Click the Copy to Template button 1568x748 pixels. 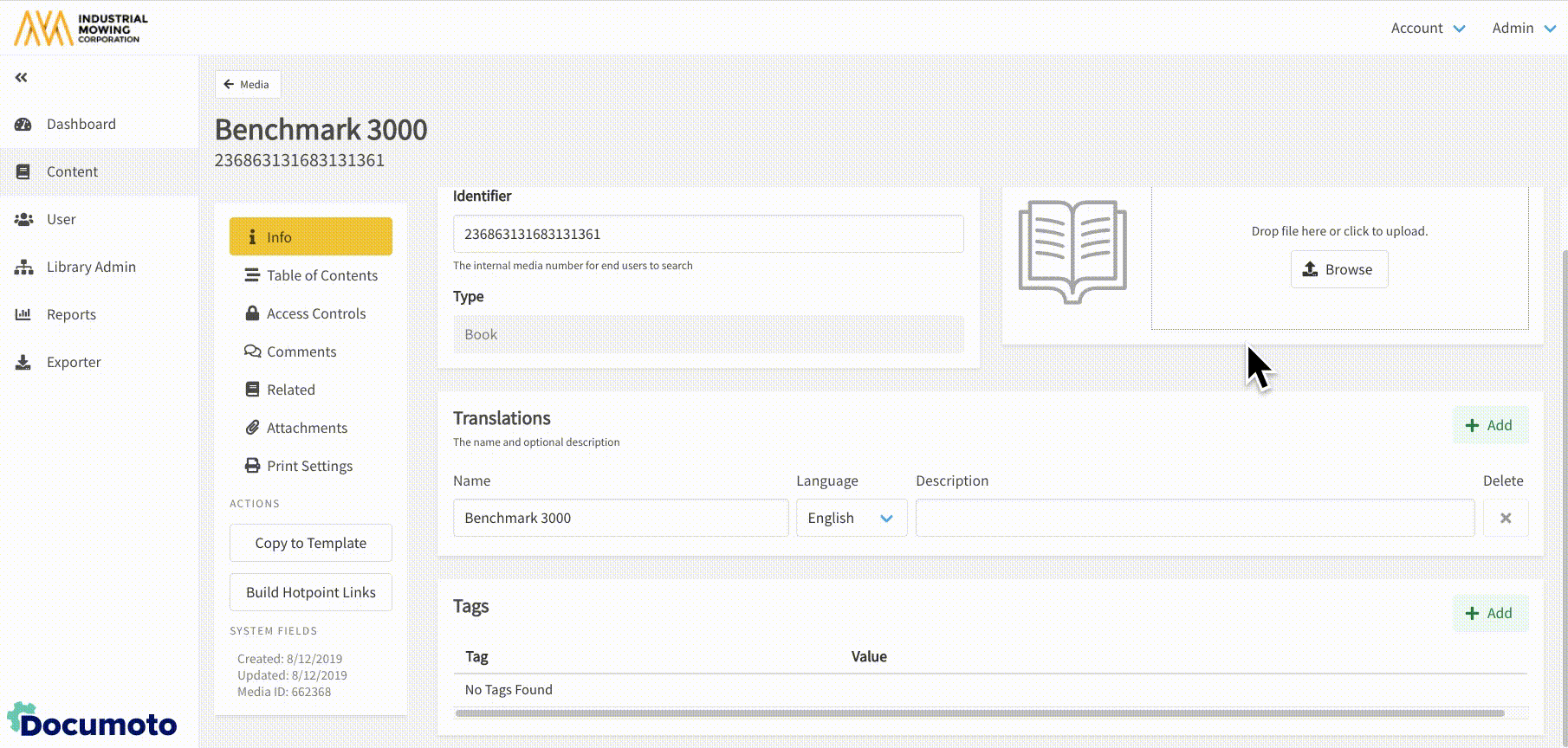coord(310,543)
